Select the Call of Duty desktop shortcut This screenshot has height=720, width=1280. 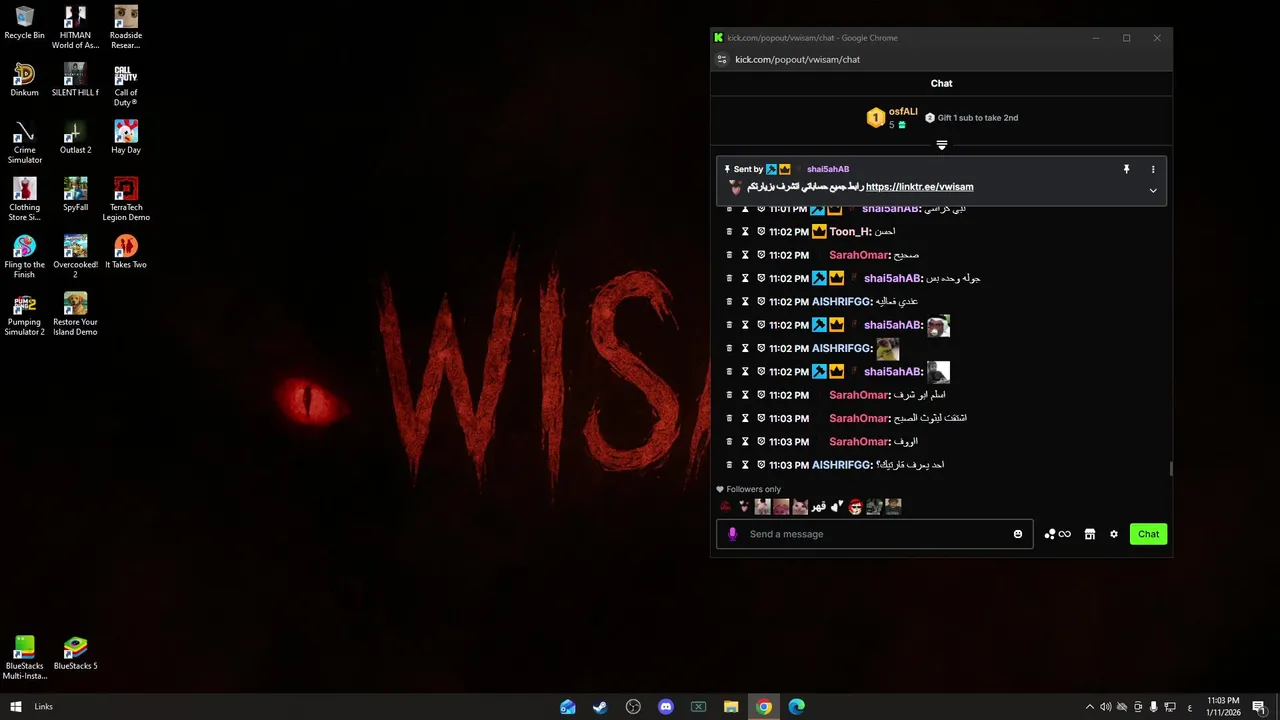(126, 85)
